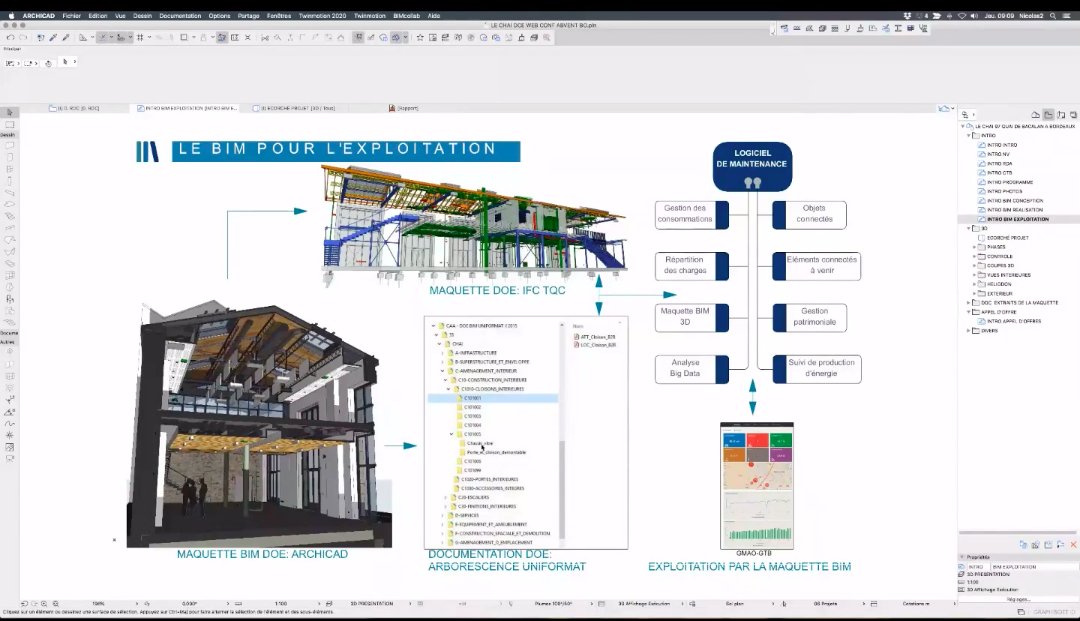Click the Réglages button in Properties
Screen dimensions: 1080x621
(x=1018, y=599)
